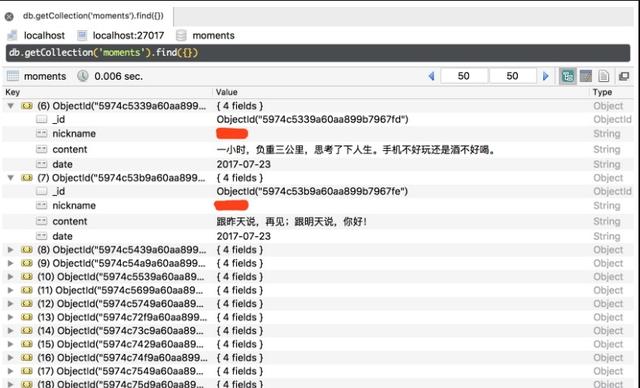Click the object icon of document (9)
The image size is (640, 388).
click(x=27, y=263)
